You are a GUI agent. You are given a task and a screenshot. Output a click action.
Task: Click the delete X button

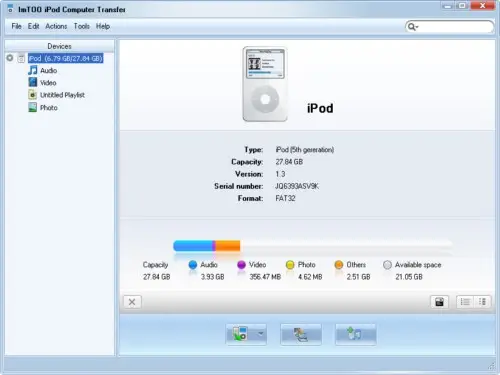(132, 302)
